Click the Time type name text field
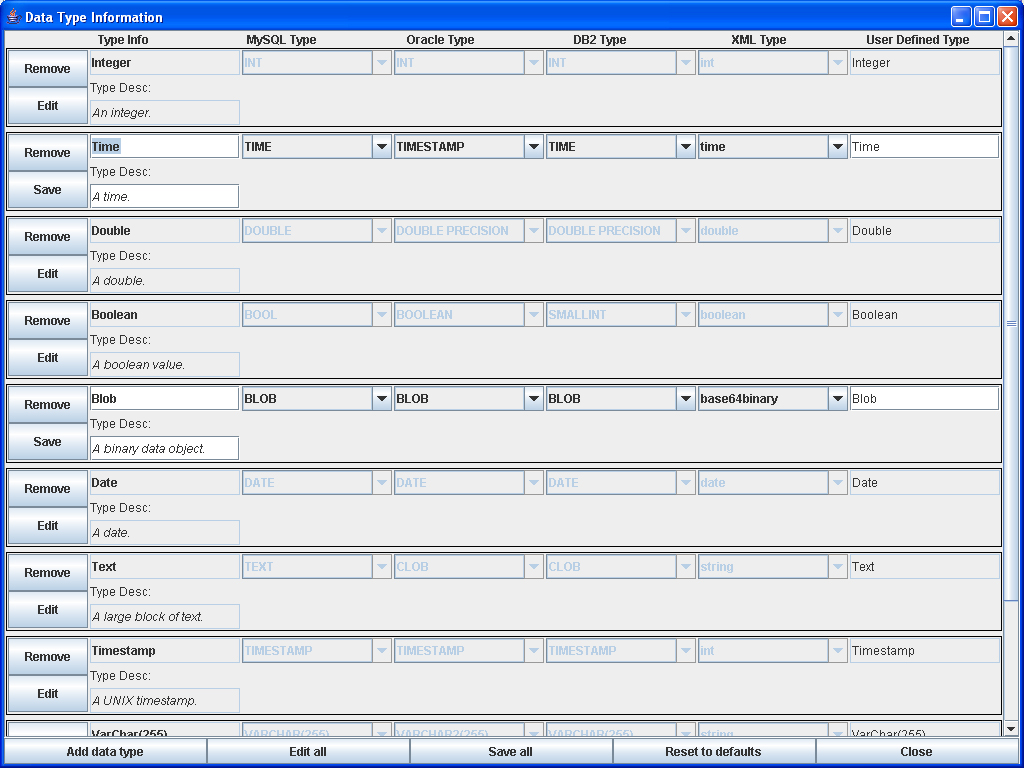 (x=164, y=147)
